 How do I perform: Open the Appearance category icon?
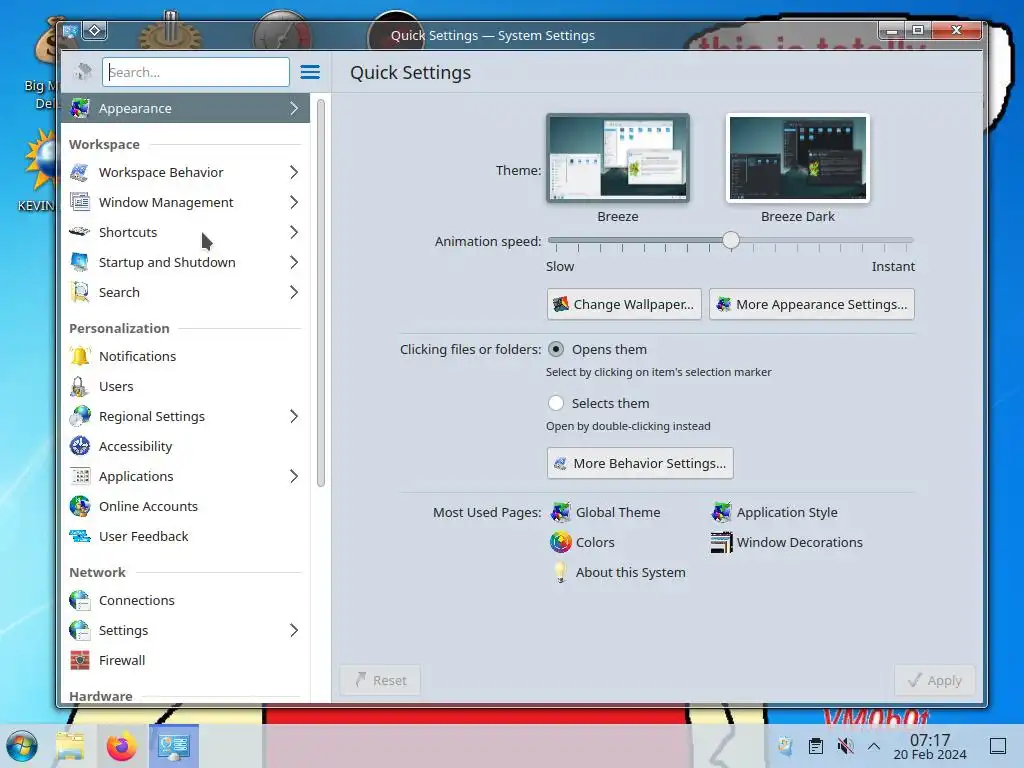point(80,108)
